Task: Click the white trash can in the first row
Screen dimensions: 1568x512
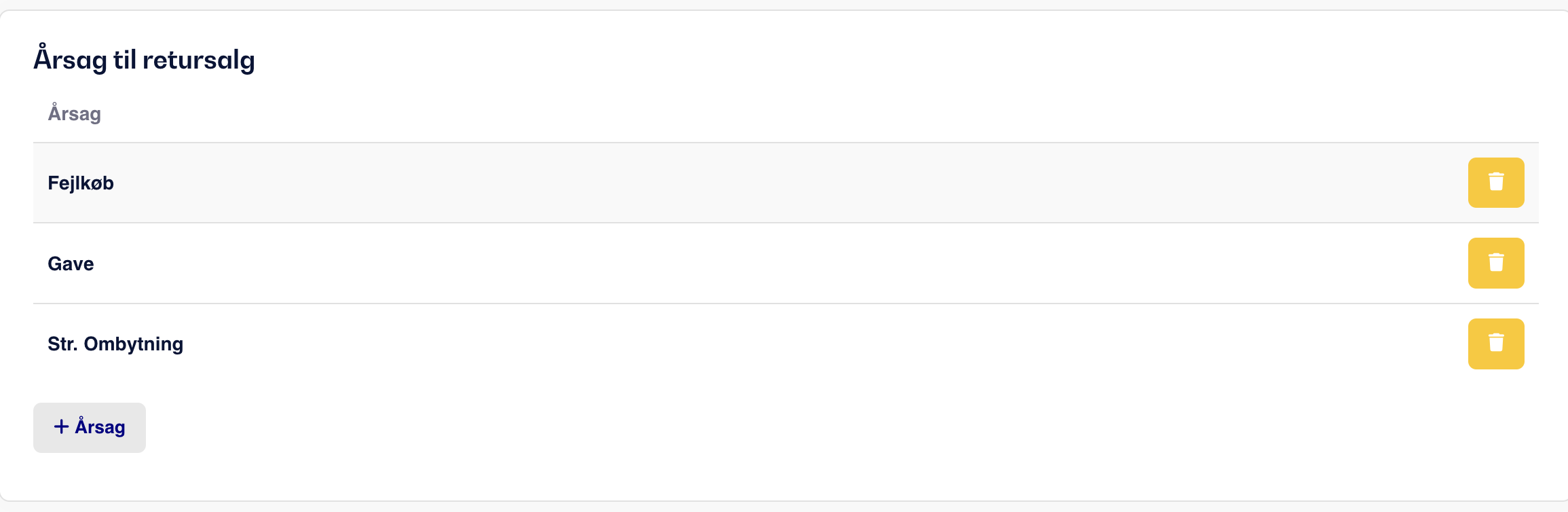Action: pyautogui.click(x=1496, y=181)
